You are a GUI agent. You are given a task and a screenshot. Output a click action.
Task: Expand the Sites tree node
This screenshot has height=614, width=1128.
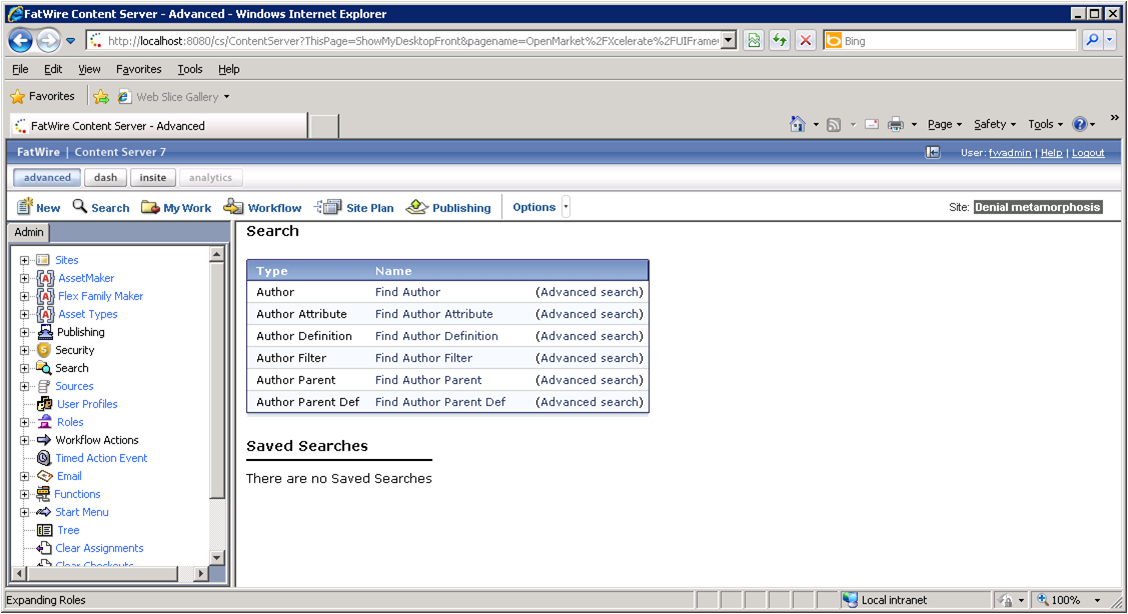coord(24,260)
